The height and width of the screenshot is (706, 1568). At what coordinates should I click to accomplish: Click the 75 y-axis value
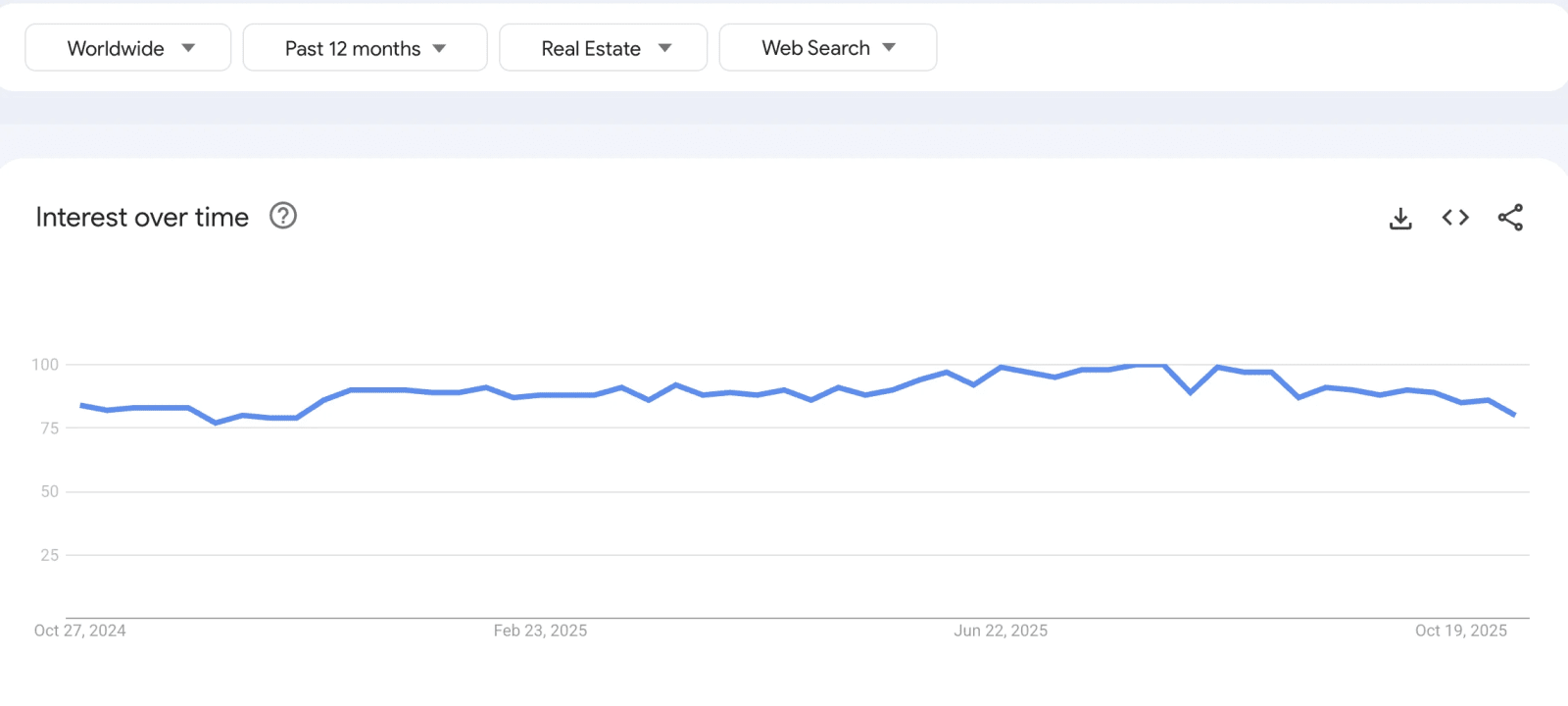(x=49, y=429)
